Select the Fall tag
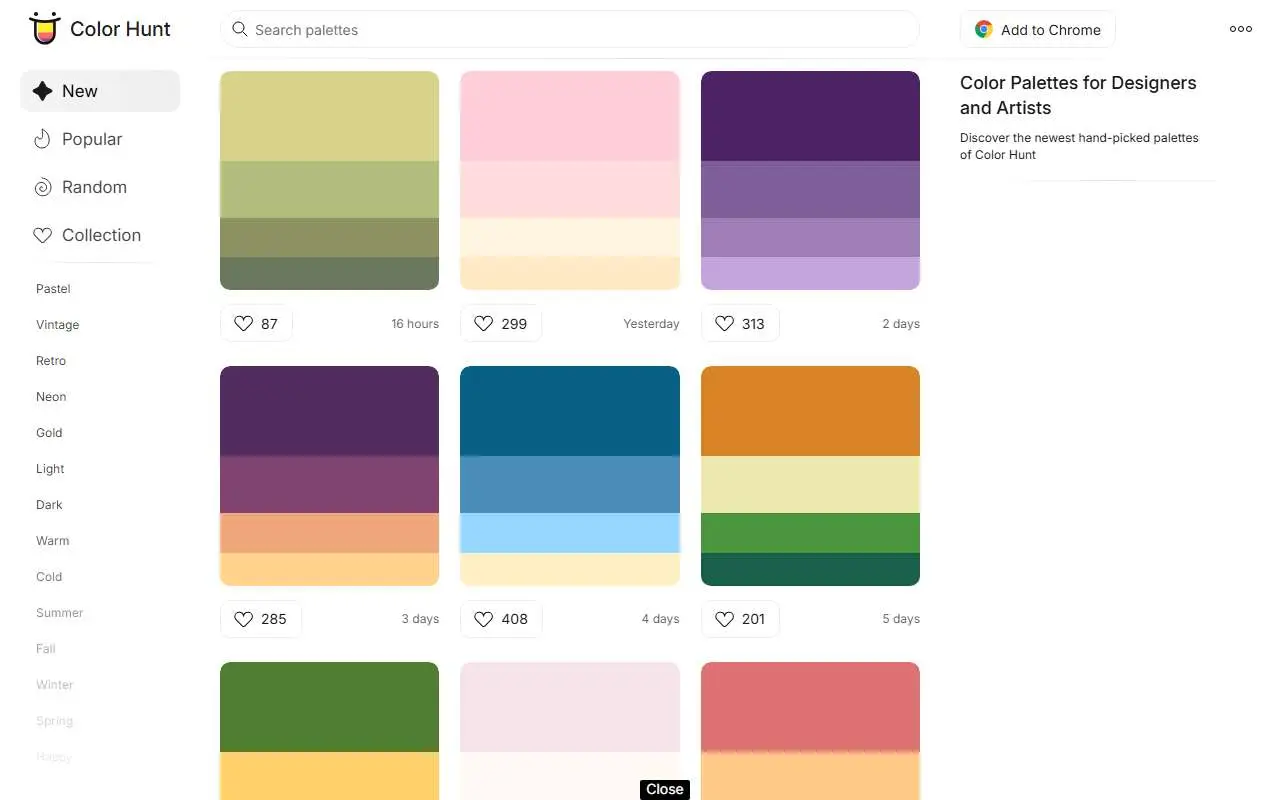 (46, 649)
